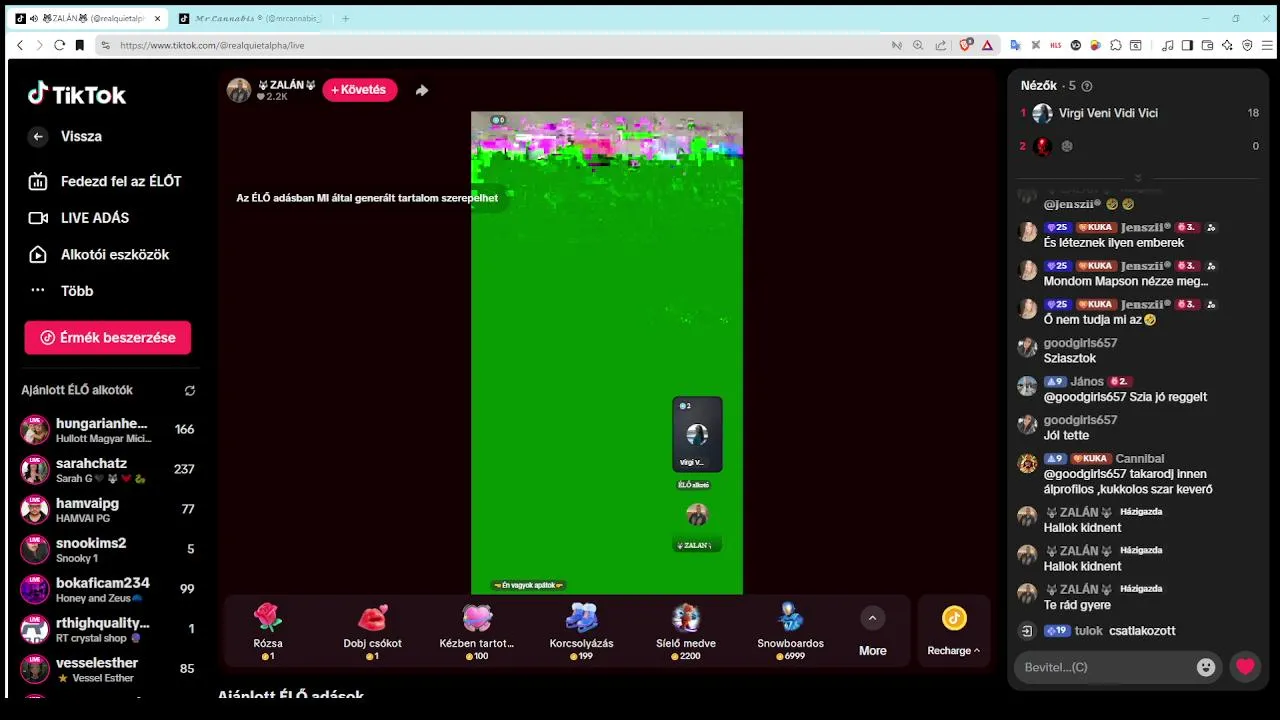1280x720 pixels.
Task: Click the chat message input field
Action: pyautogui.click(x=1105, y=667)
